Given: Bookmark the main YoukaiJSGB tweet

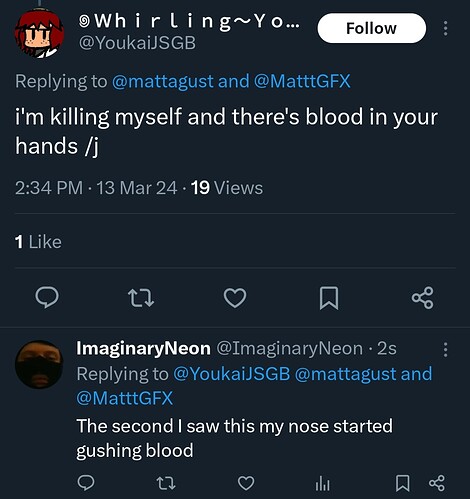Looking at the screenshot, I should (329, 298).
